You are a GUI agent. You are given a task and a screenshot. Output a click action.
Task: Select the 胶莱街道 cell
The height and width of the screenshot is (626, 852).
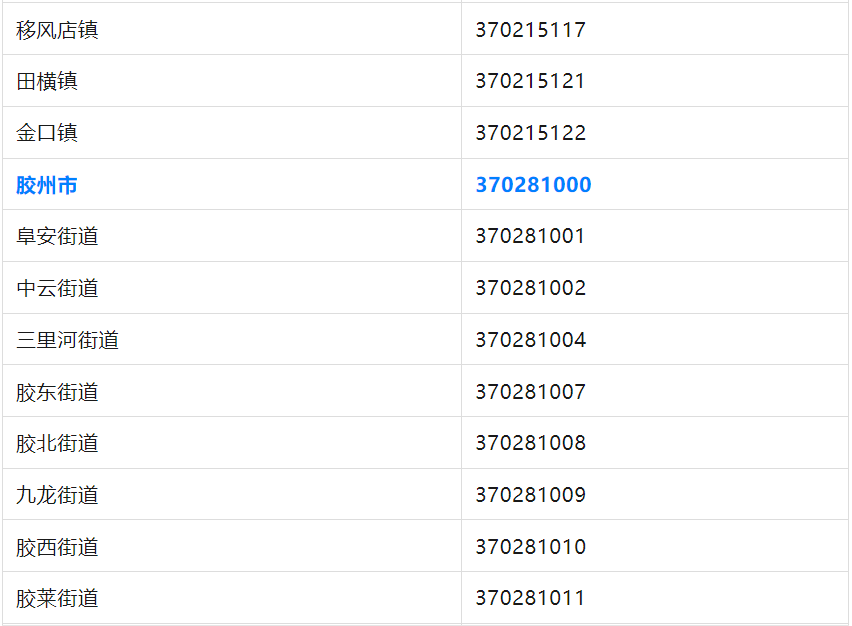[x=57, y=599]
